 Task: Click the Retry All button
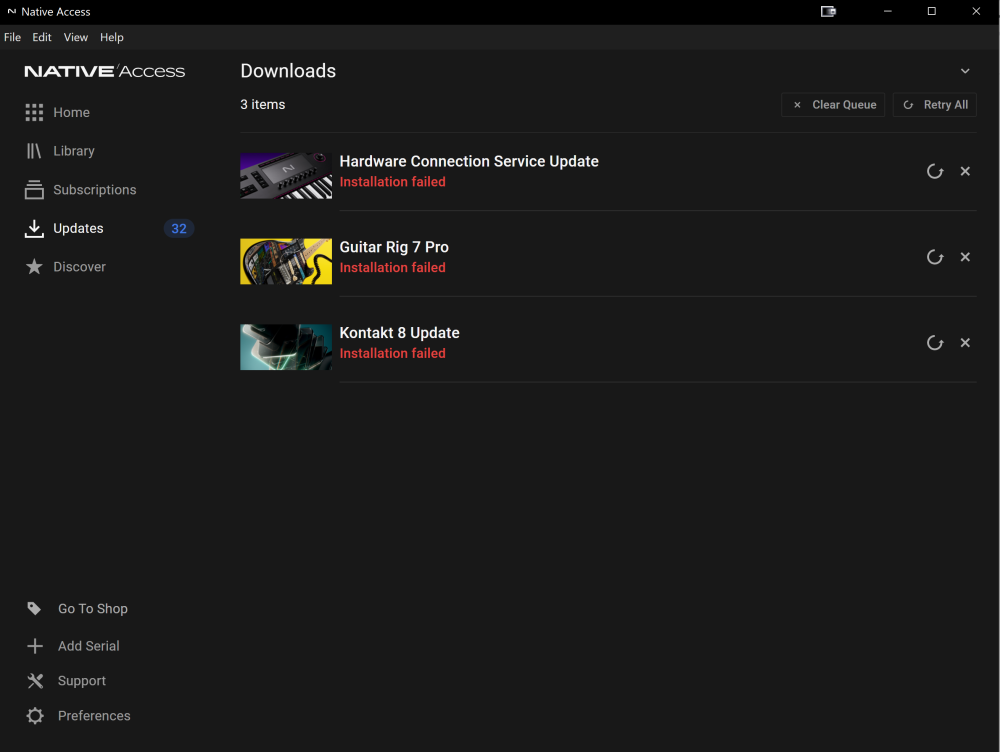[934, 105]
